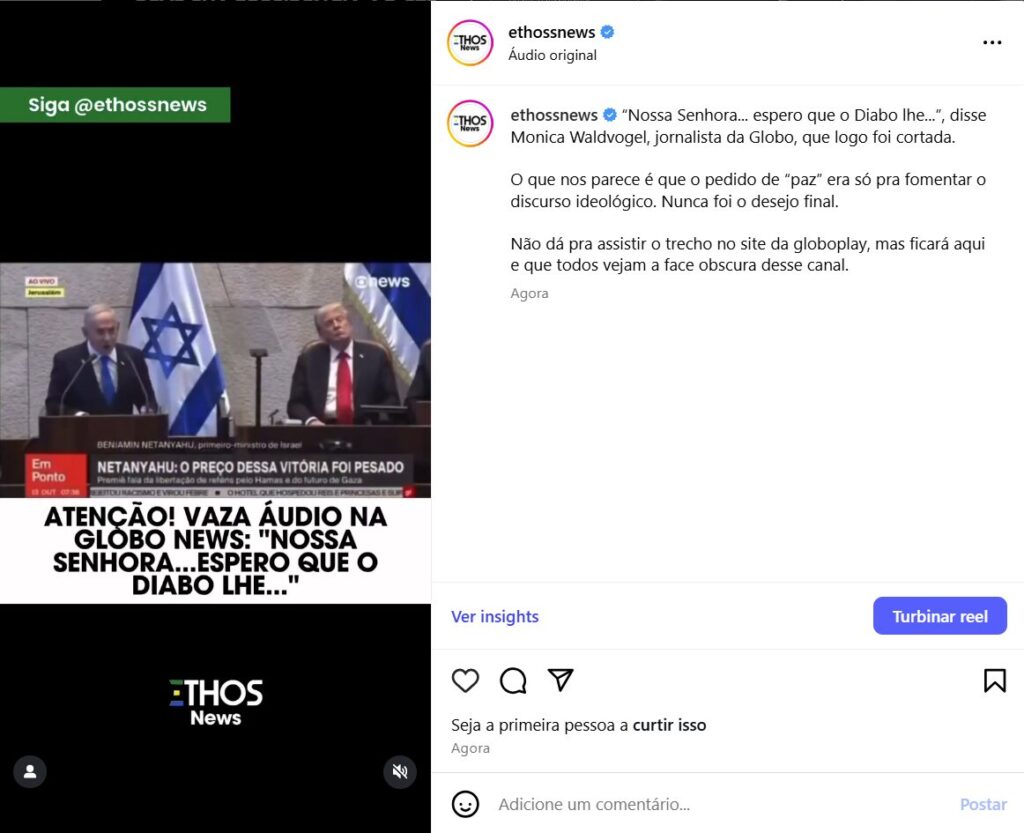Show tagged people icon on the video
Image resolution: width=1024 pixels, height=833 pixels.
(x=30, y=772)
